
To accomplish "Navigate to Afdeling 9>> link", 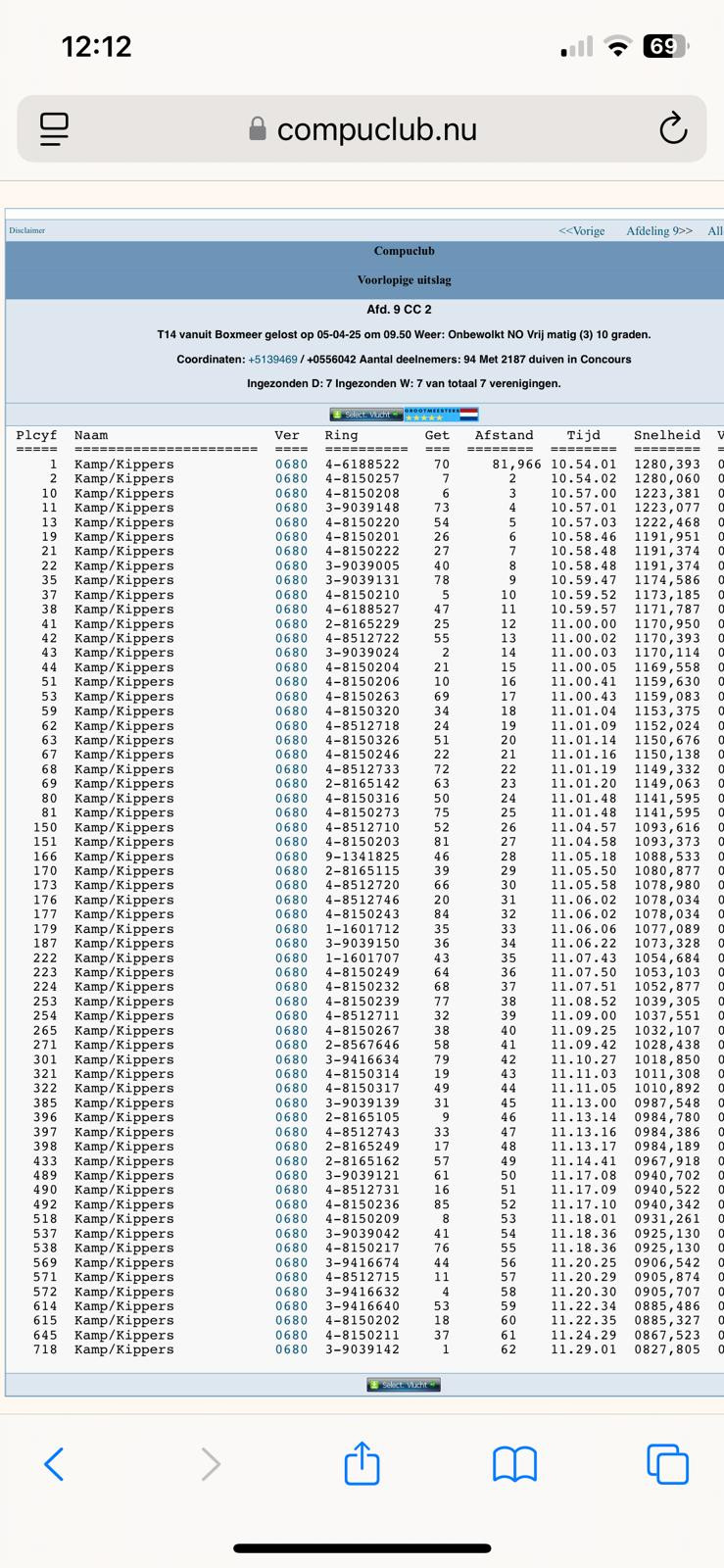I will coord(659,231).
